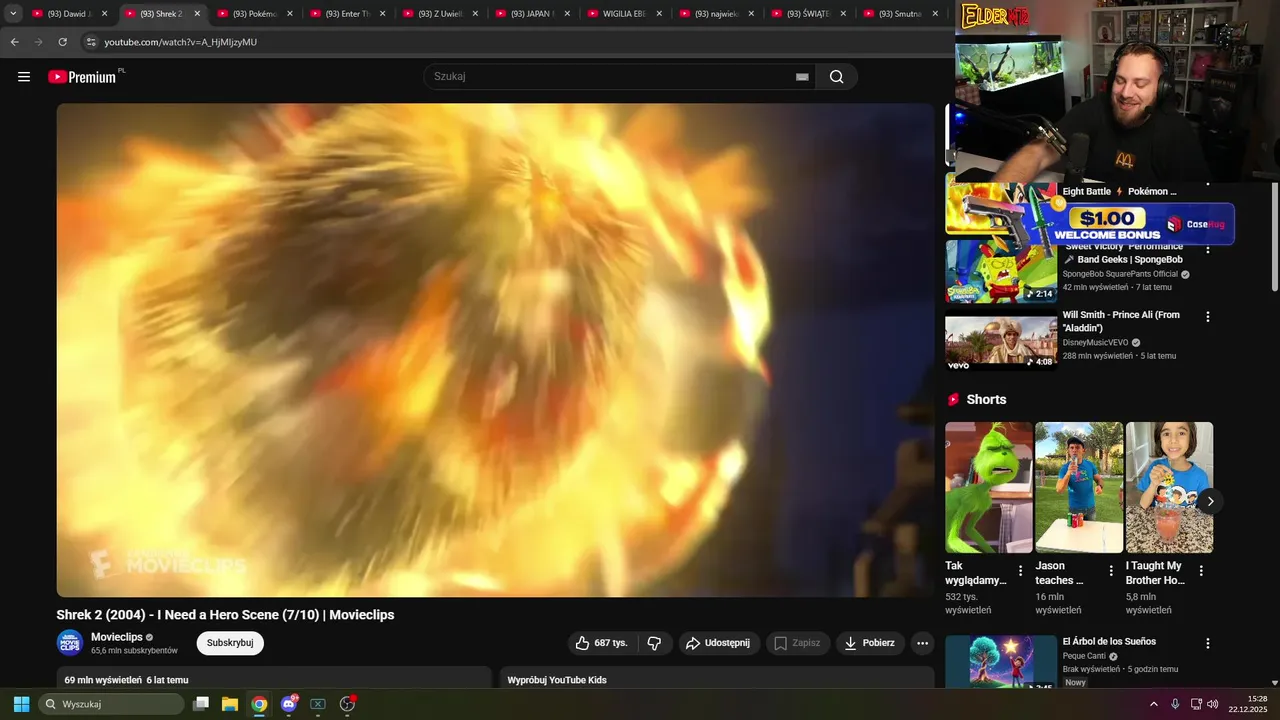Open the on-screen keyboard in search box

[802, 77]
